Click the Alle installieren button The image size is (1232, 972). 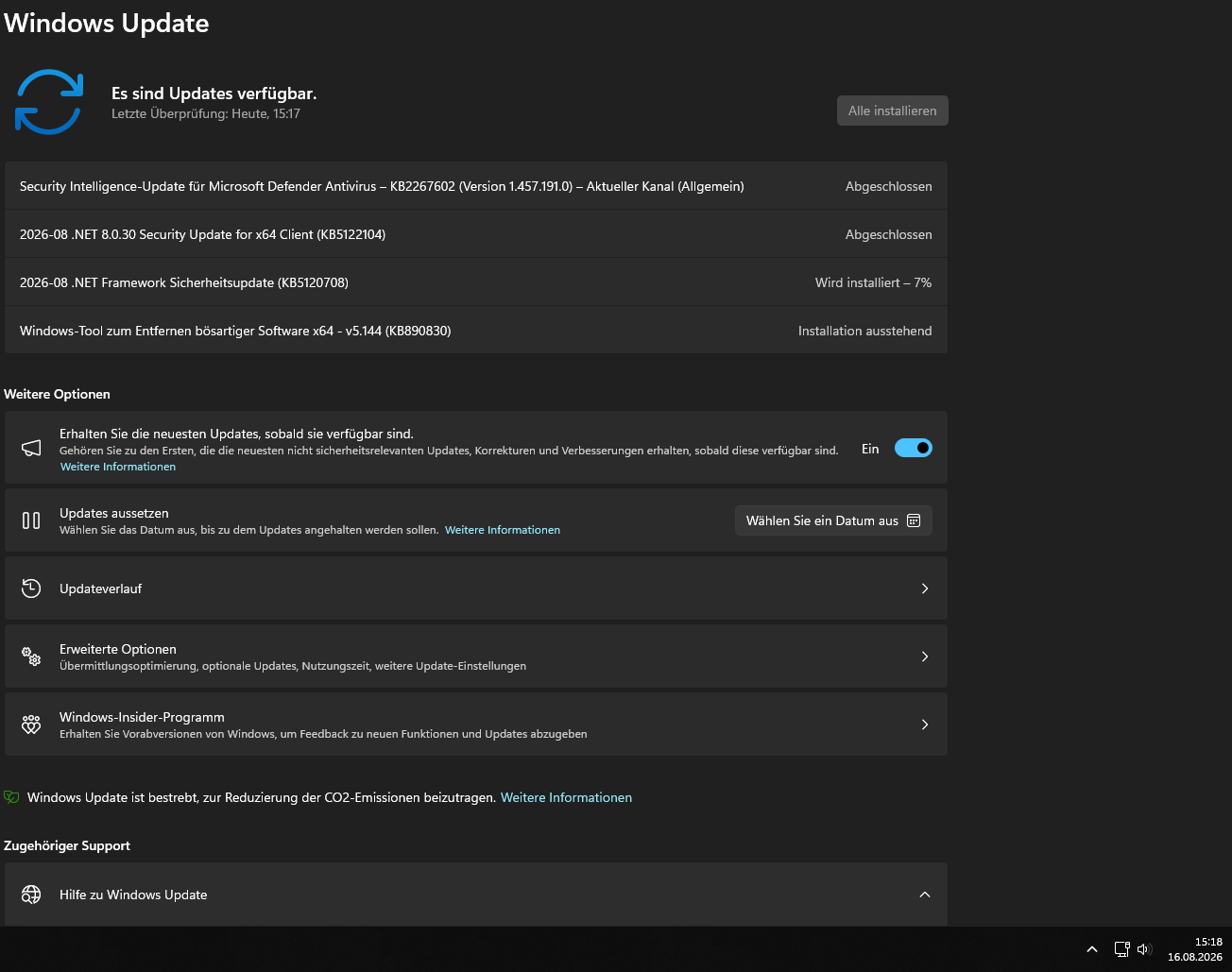click(x=892, y=111)
